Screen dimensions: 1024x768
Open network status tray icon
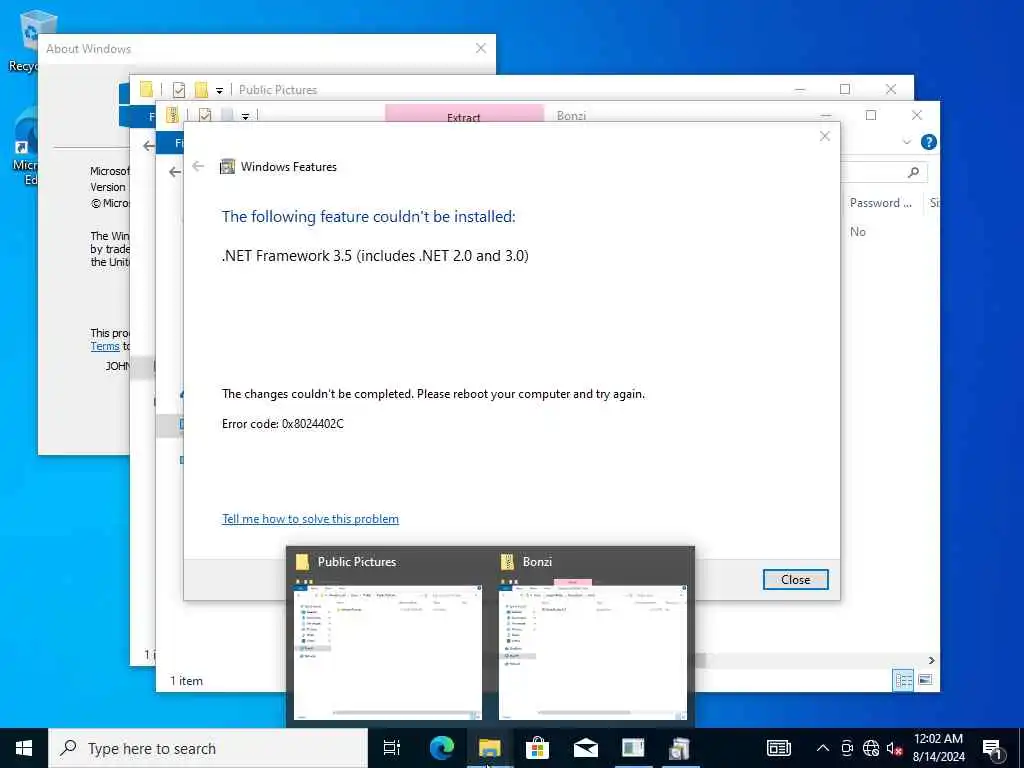click(871, 748)
